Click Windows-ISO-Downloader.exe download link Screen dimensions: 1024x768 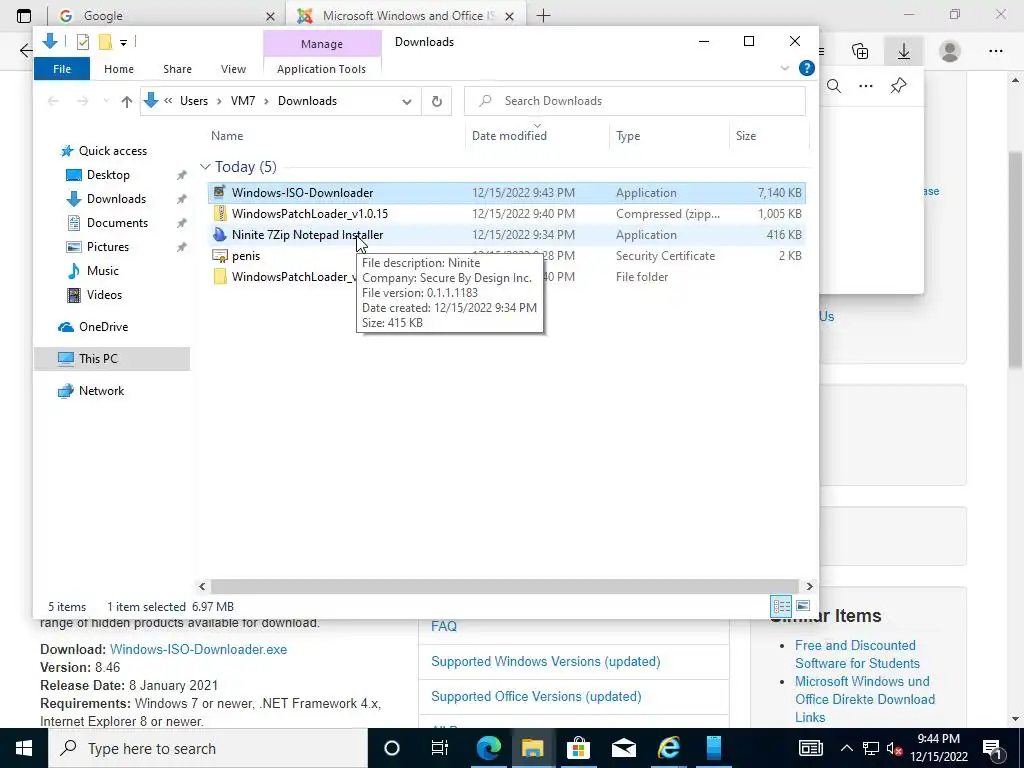click(x=199, y=650)
